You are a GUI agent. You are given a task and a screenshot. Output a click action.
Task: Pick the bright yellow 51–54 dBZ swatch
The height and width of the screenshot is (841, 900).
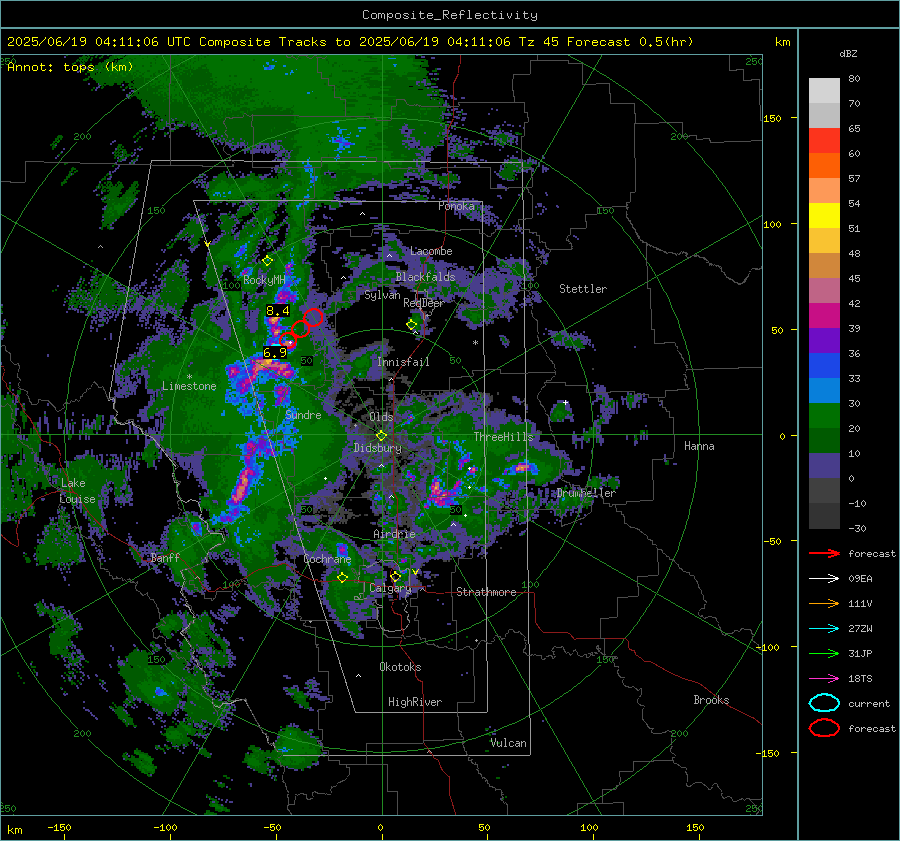coord(824,216)
